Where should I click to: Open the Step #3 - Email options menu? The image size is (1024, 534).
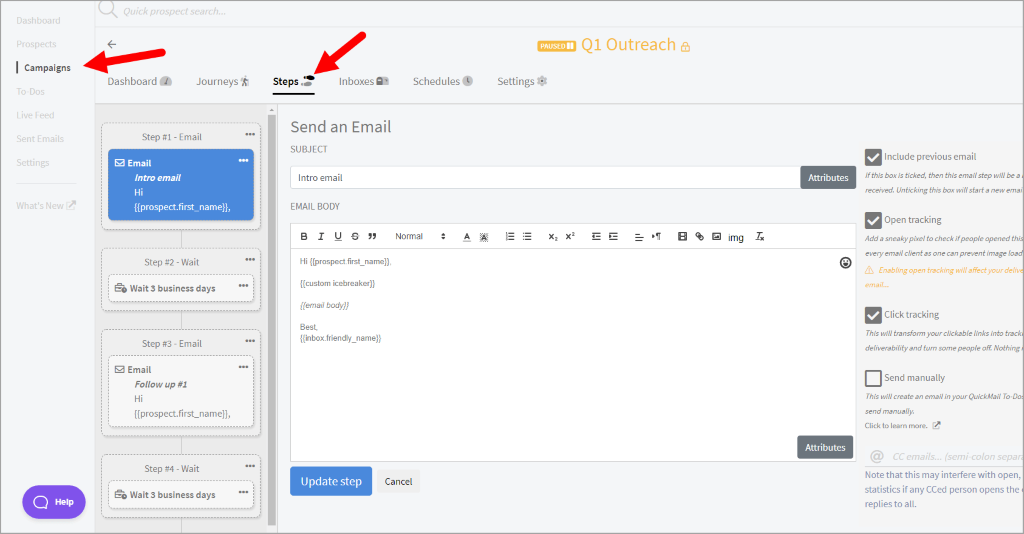click(x=250, y=341)
